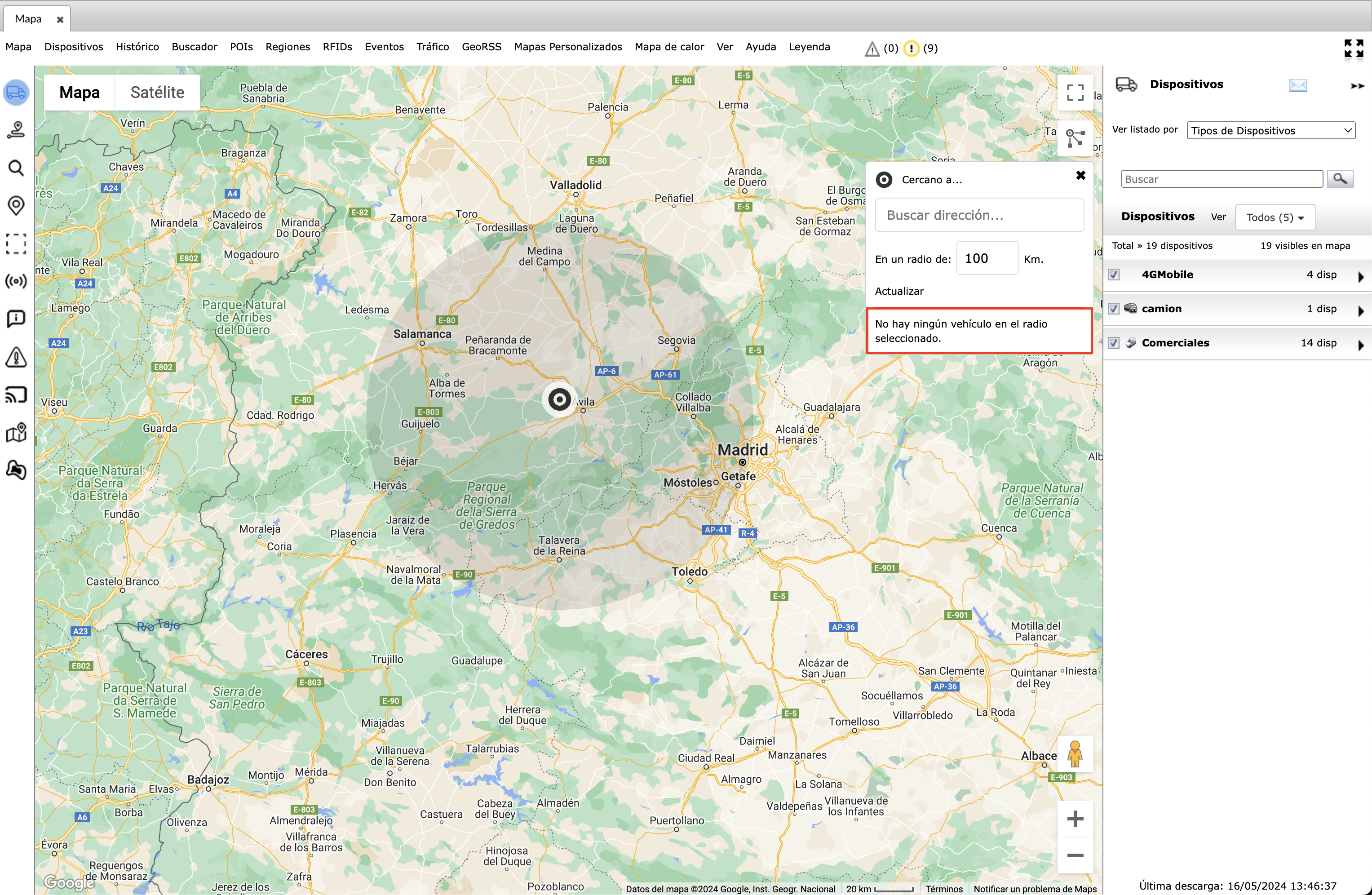Open the GeoRSS menu
This screenshot has height=895, width=1372.
point(481,47)
